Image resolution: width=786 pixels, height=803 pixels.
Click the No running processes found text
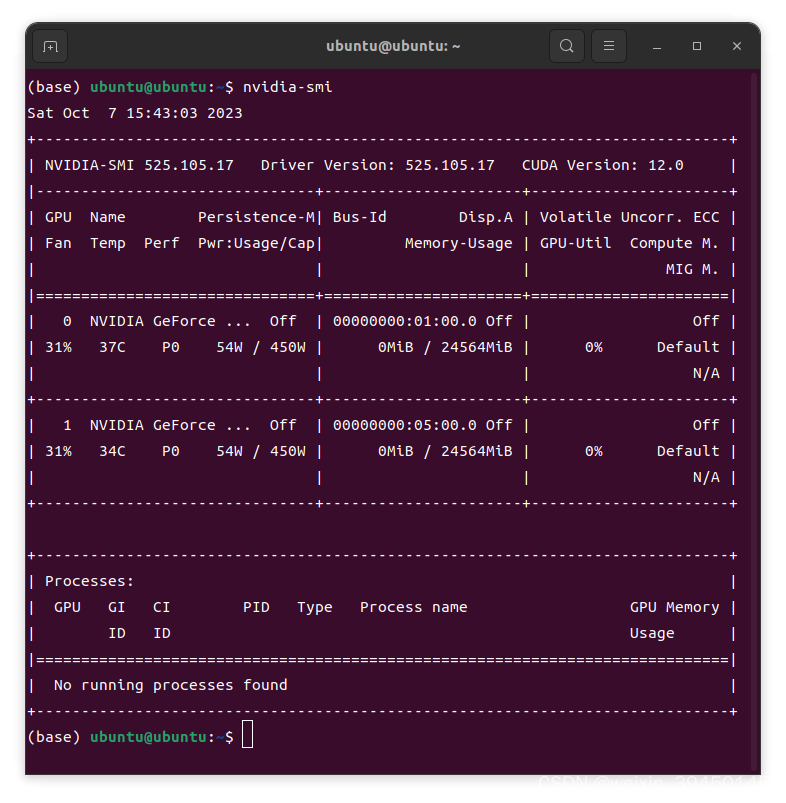[x=171, y=686]
